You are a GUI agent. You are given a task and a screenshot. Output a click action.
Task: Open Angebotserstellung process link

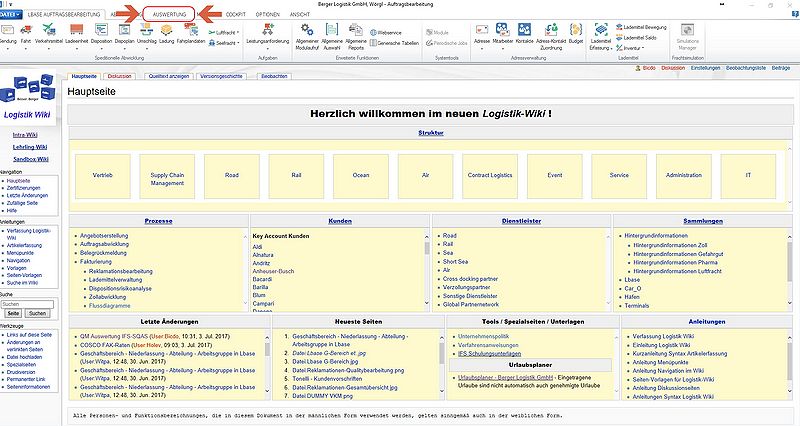pyautogui.click(x=104, y=236)
